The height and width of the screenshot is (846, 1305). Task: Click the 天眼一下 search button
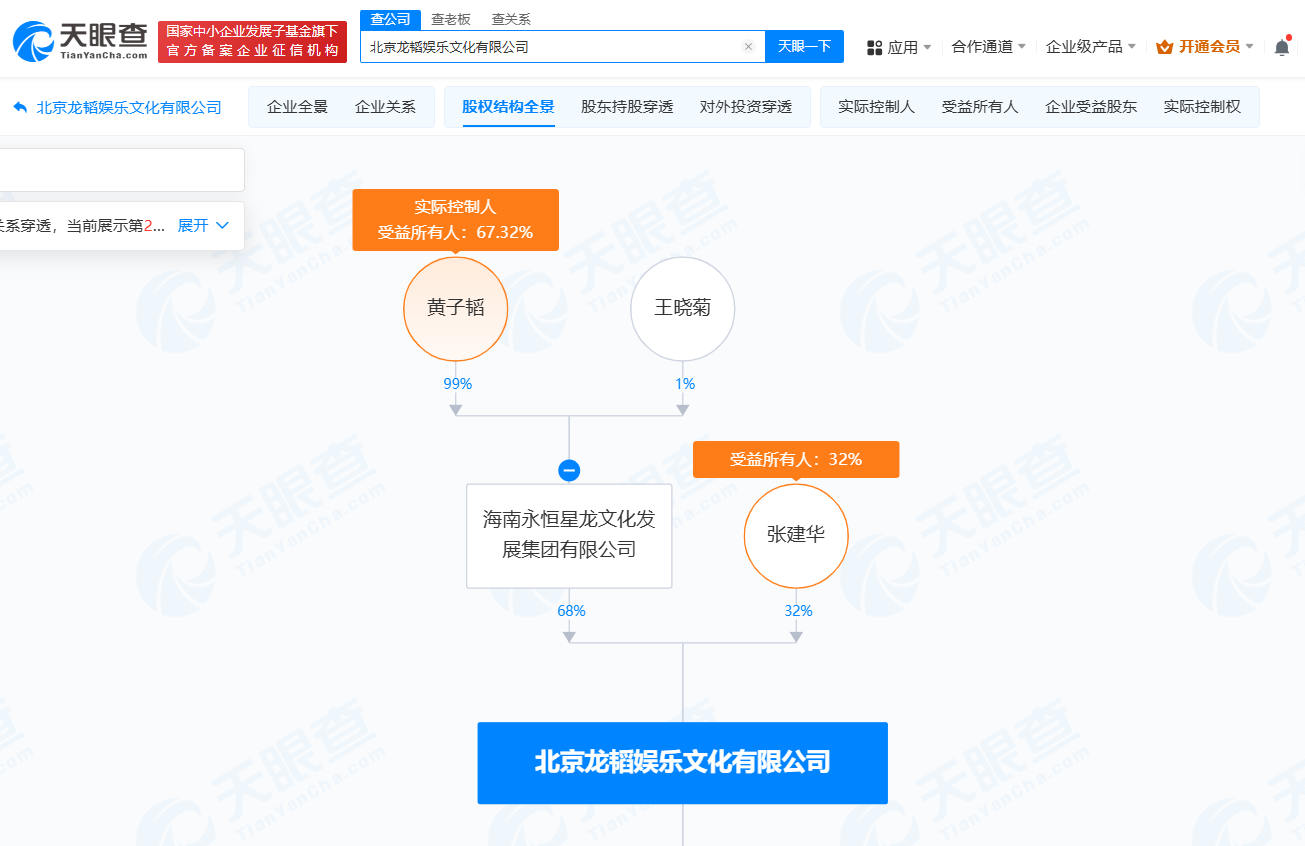coord(804,46)
